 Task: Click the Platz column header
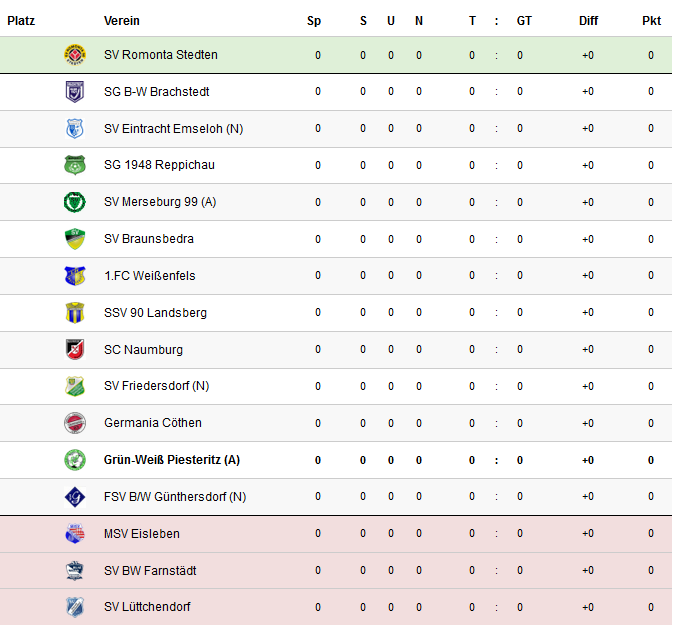21,21
